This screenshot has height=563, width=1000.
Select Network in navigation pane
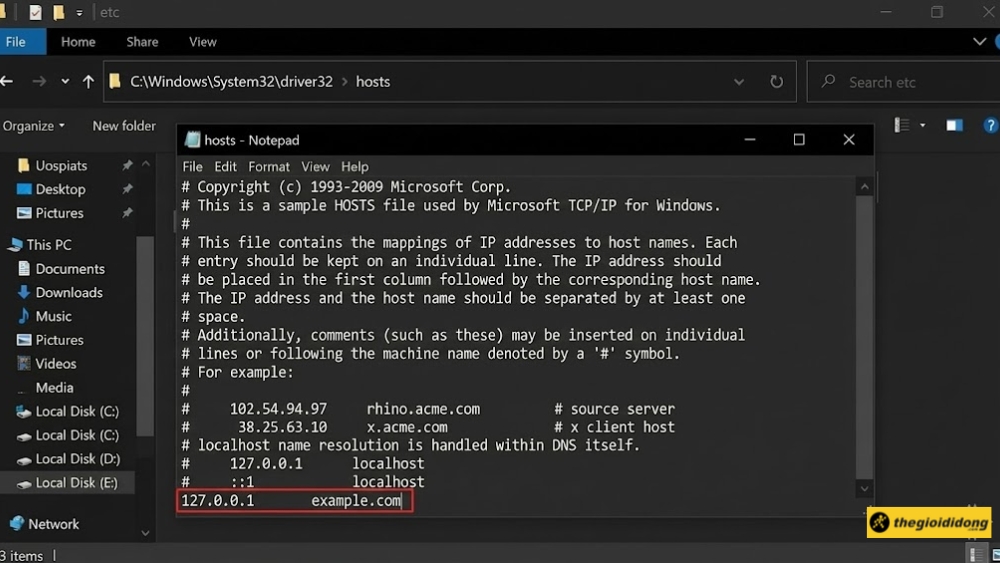[54, 524]
